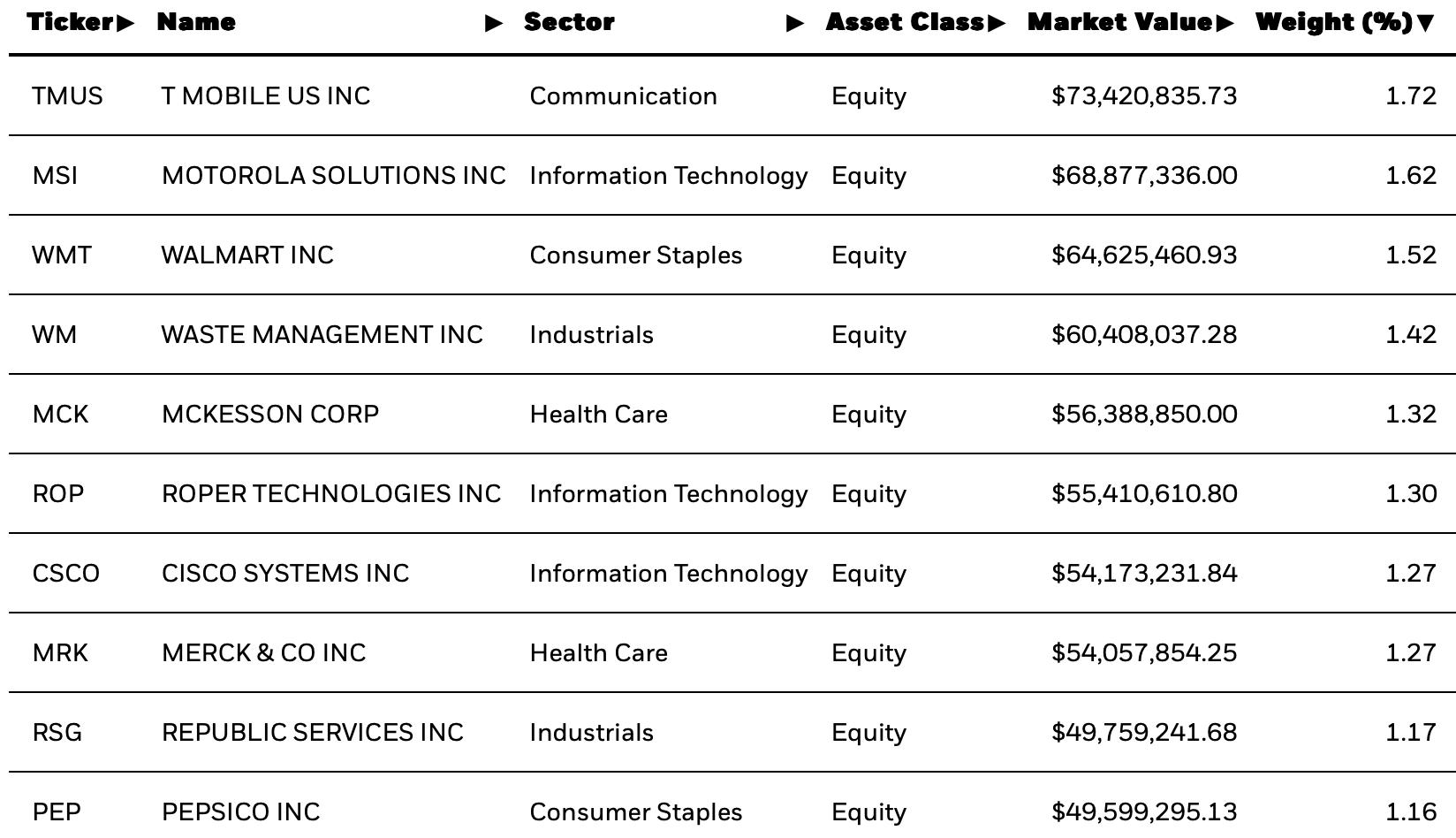Sort by the Ticker column arrow
The height and width of the screenshot is (838, 1456).
(125, 23)
